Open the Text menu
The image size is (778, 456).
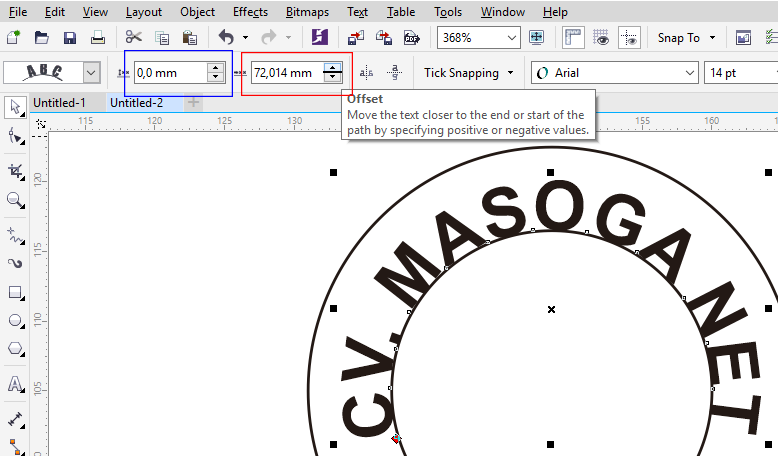(x=357, y=12)
